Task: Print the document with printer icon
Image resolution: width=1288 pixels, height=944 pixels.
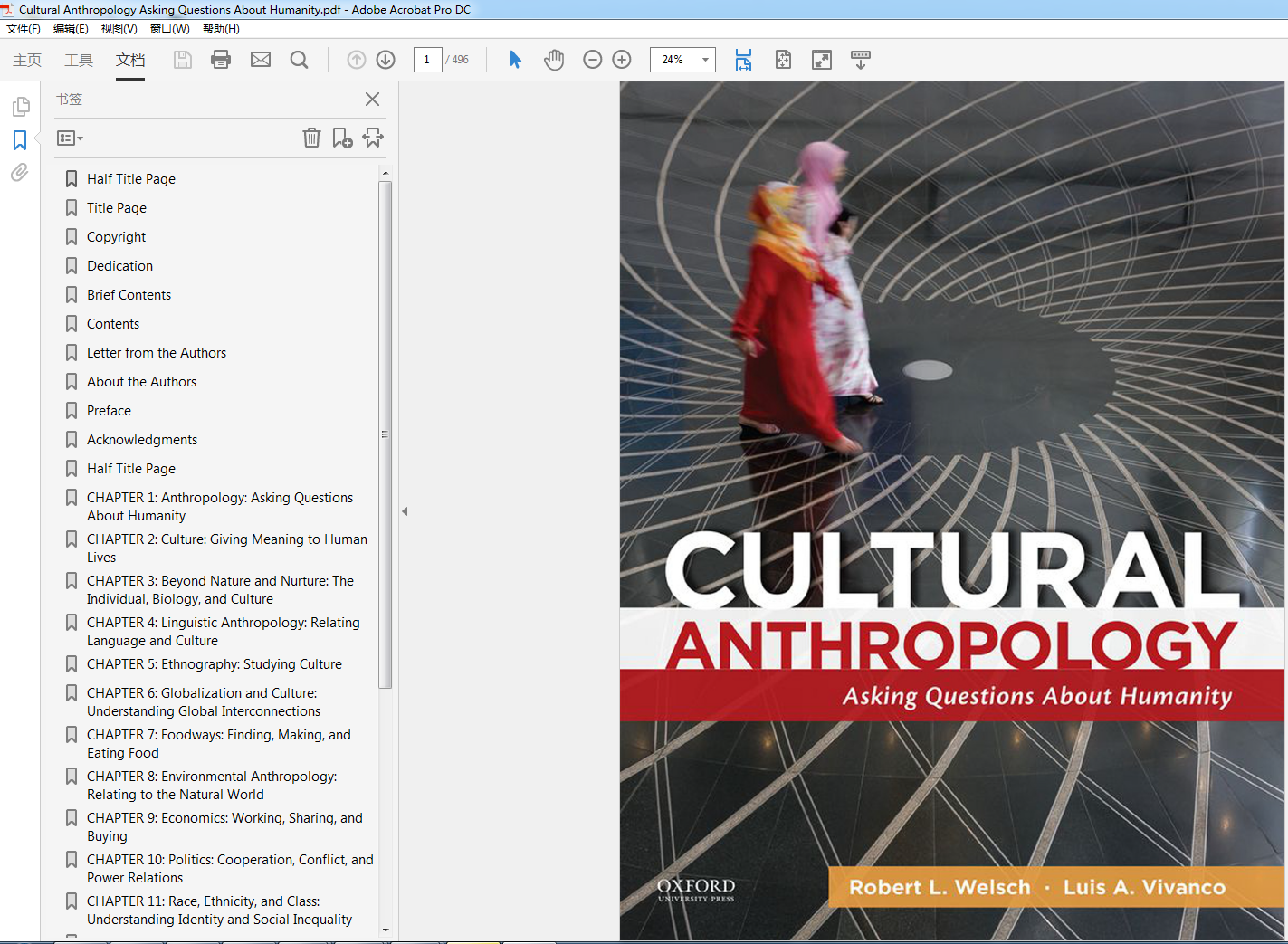Action: pyautogui.click(x=221, y=60)
